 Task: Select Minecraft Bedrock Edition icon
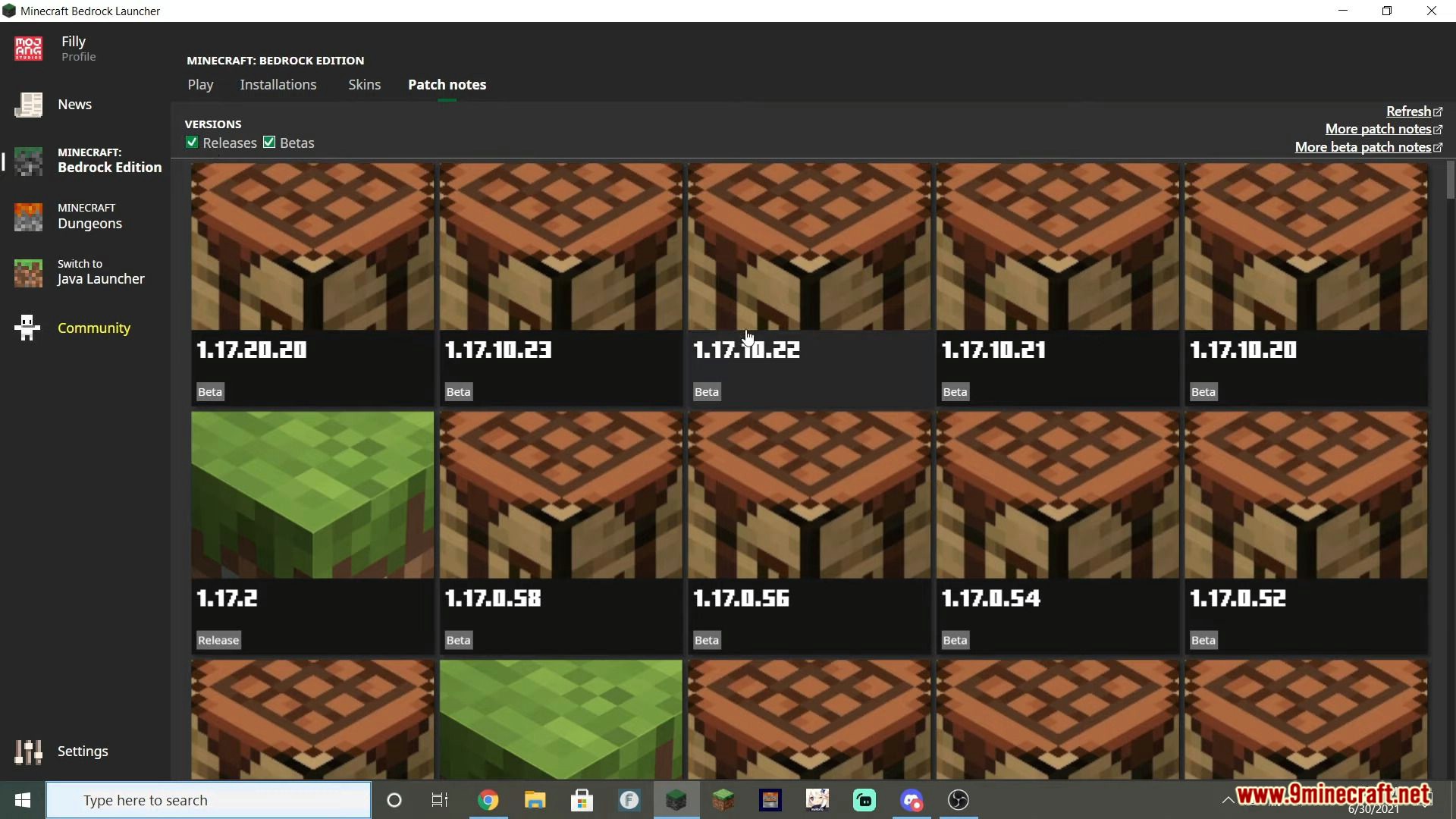click(x=28, y=160)
